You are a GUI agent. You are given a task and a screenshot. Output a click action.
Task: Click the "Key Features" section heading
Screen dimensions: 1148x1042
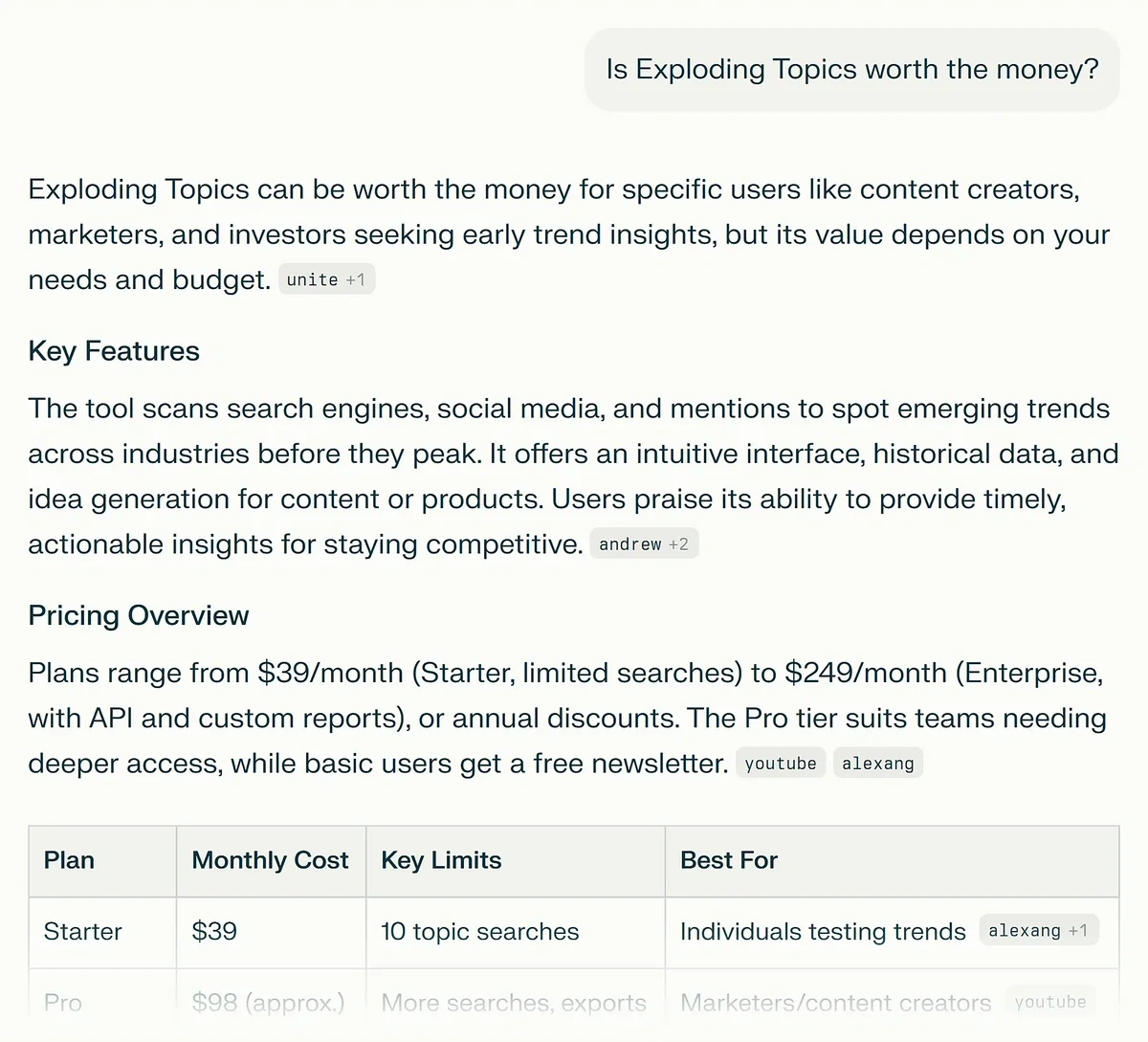(x=114, y=350)
